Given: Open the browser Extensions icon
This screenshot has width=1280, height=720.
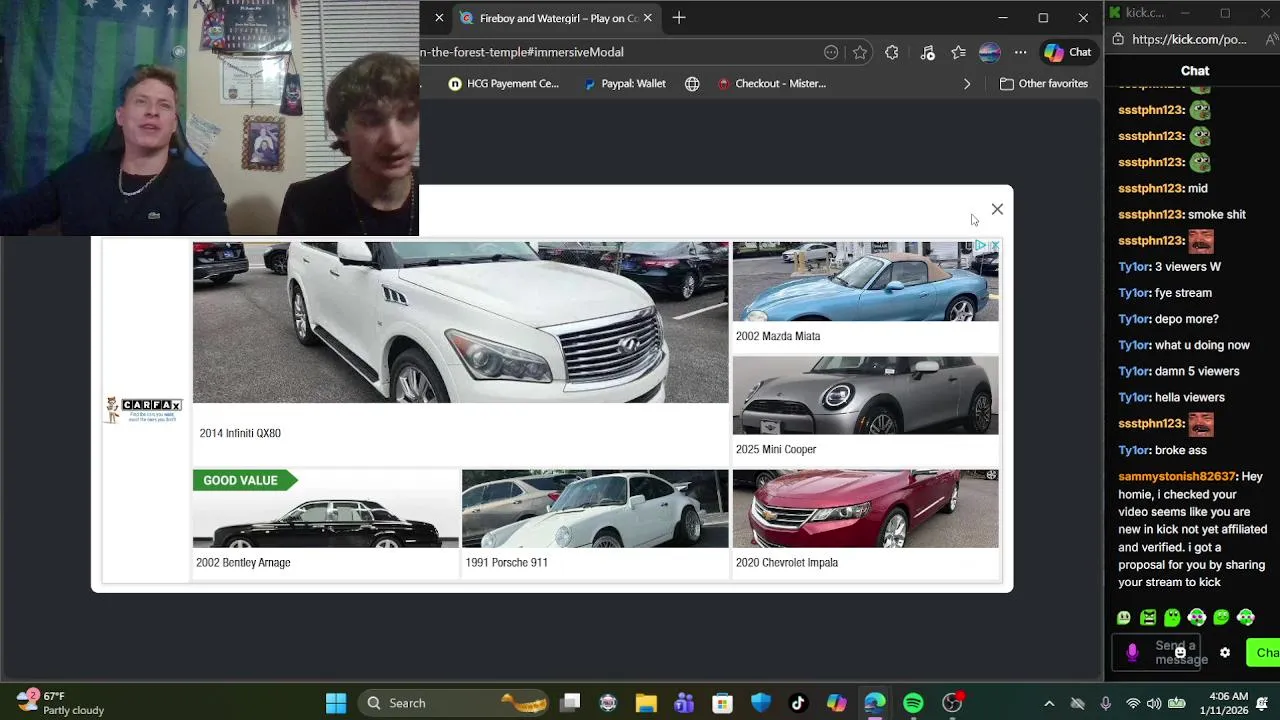Looking at the screenshot, I should tap(892, 52).
